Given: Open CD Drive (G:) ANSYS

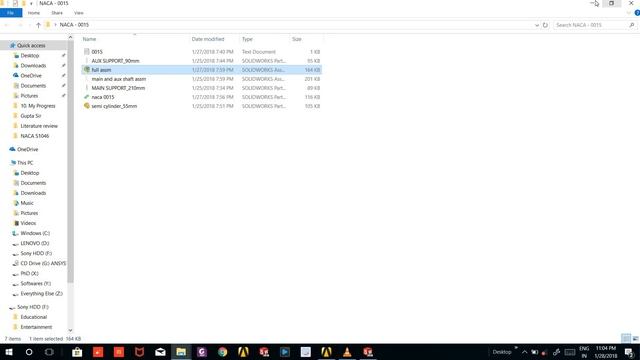Looking at the screenshot, I should click(43, 263).
